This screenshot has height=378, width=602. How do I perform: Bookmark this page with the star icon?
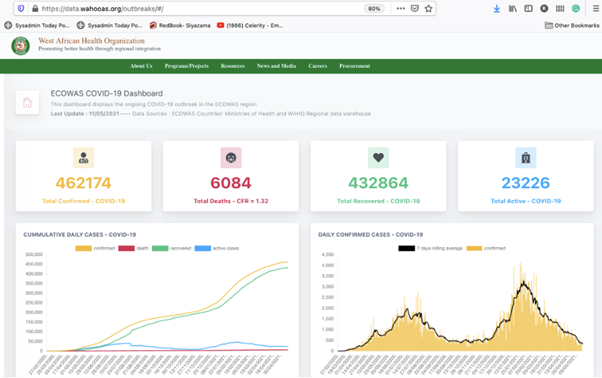[428, 8]
